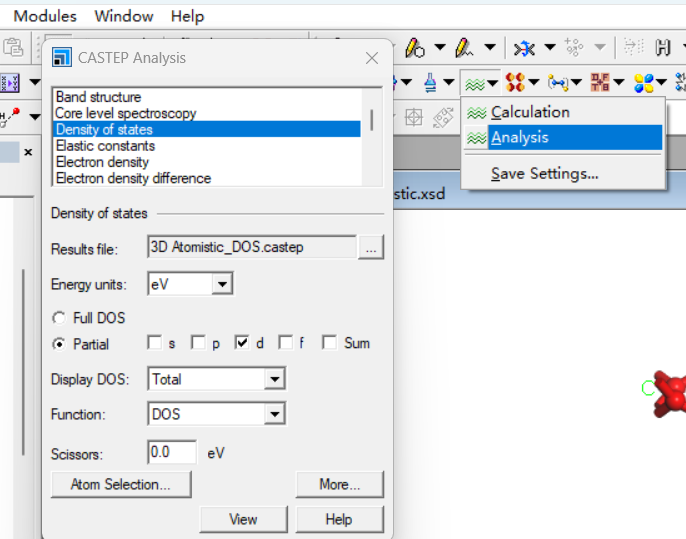Viewport: 686px width, 539px height.
Task: Click the DFTB module icon
Action: (600, 82)
